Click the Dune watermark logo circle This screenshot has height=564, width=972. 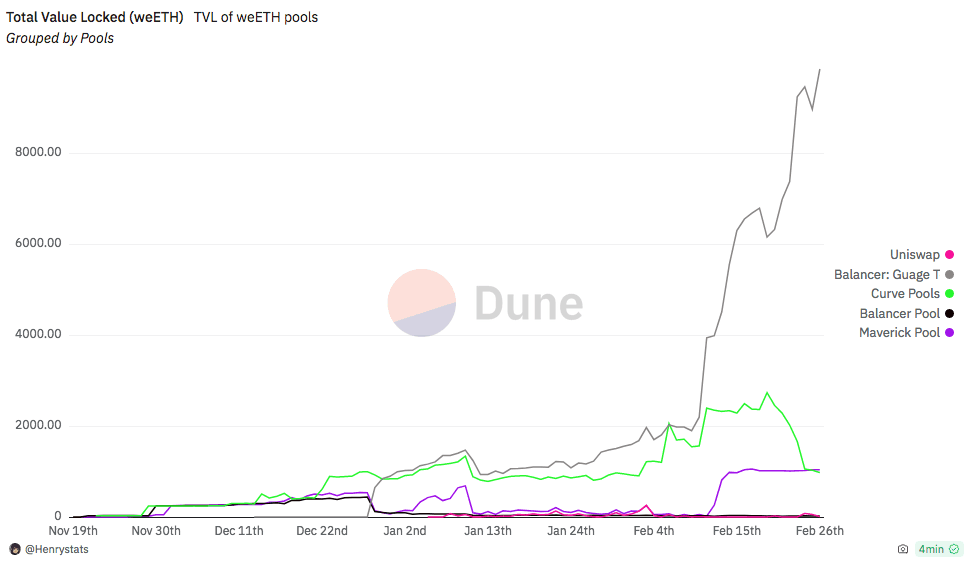tap(422, 303)
